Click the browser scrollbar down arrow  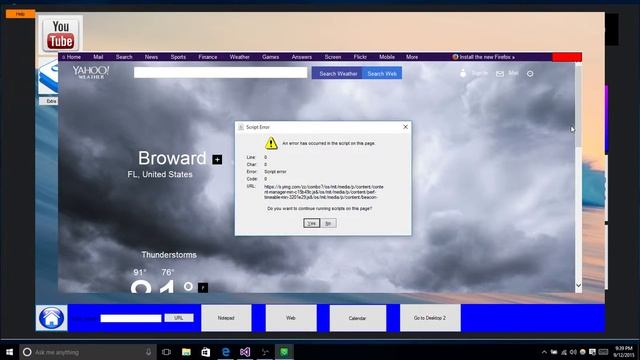(578, 285)
